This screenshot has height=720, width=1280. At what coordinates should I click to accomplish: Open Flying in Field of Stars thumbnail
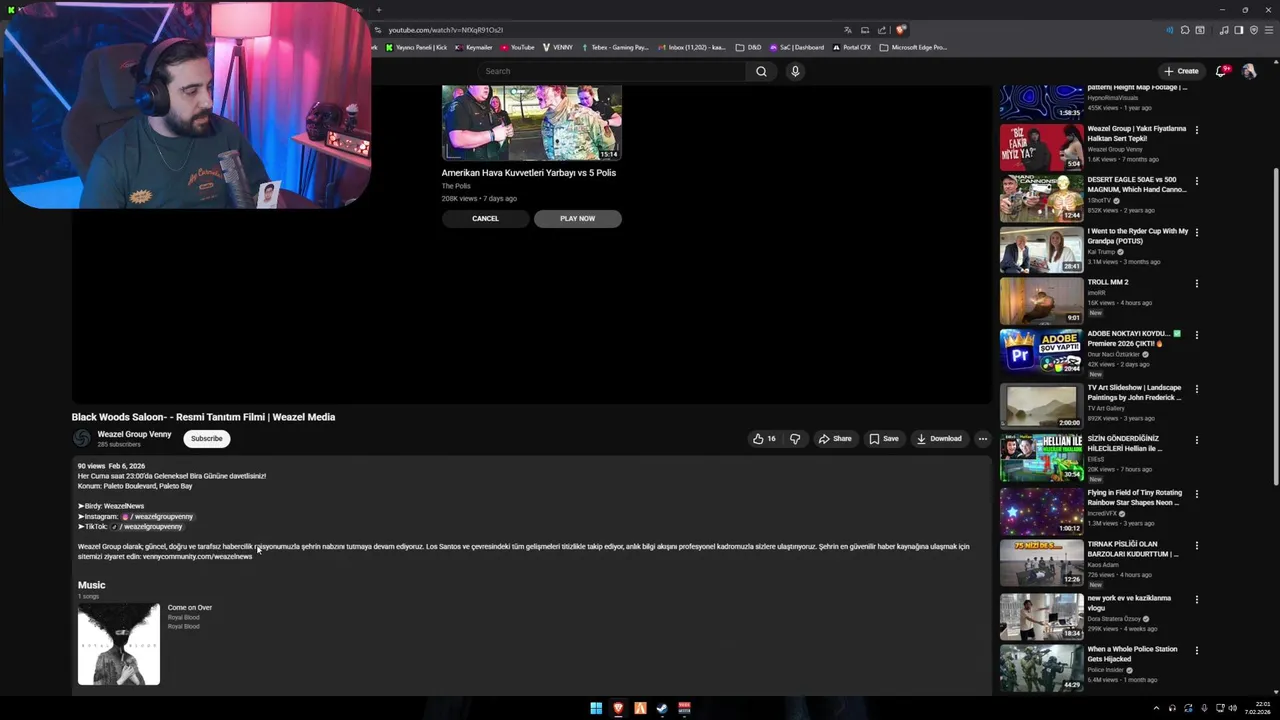(1041, 511)
